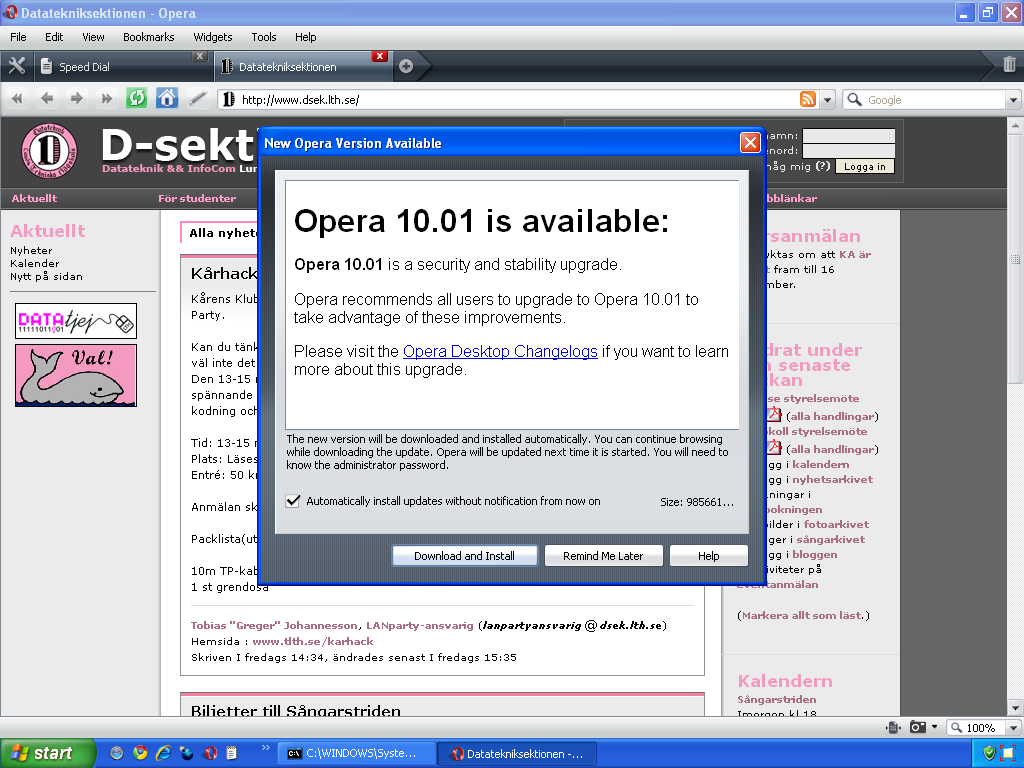Click the Fast Forward navigation button
Screen dimensions: 1024x768
click(106, 99)
